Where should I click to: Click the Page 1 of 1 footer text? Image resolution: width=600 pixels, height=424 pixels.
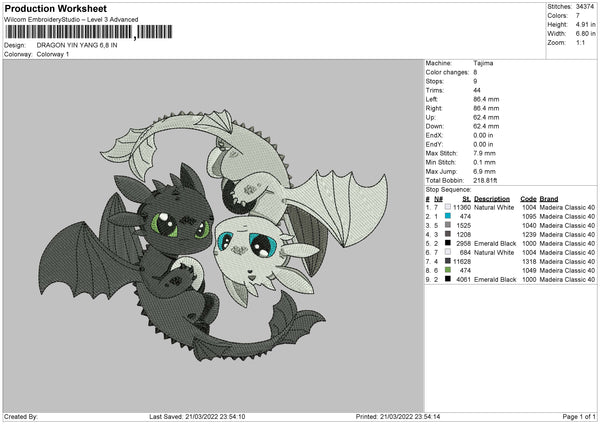[579, 416]
